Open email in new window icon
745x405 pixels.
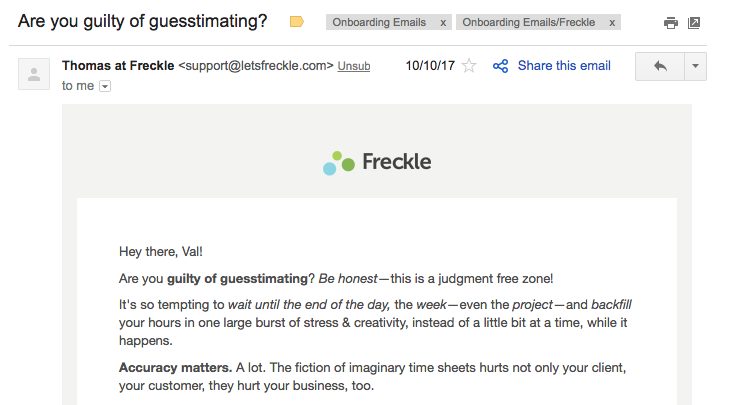694,22
